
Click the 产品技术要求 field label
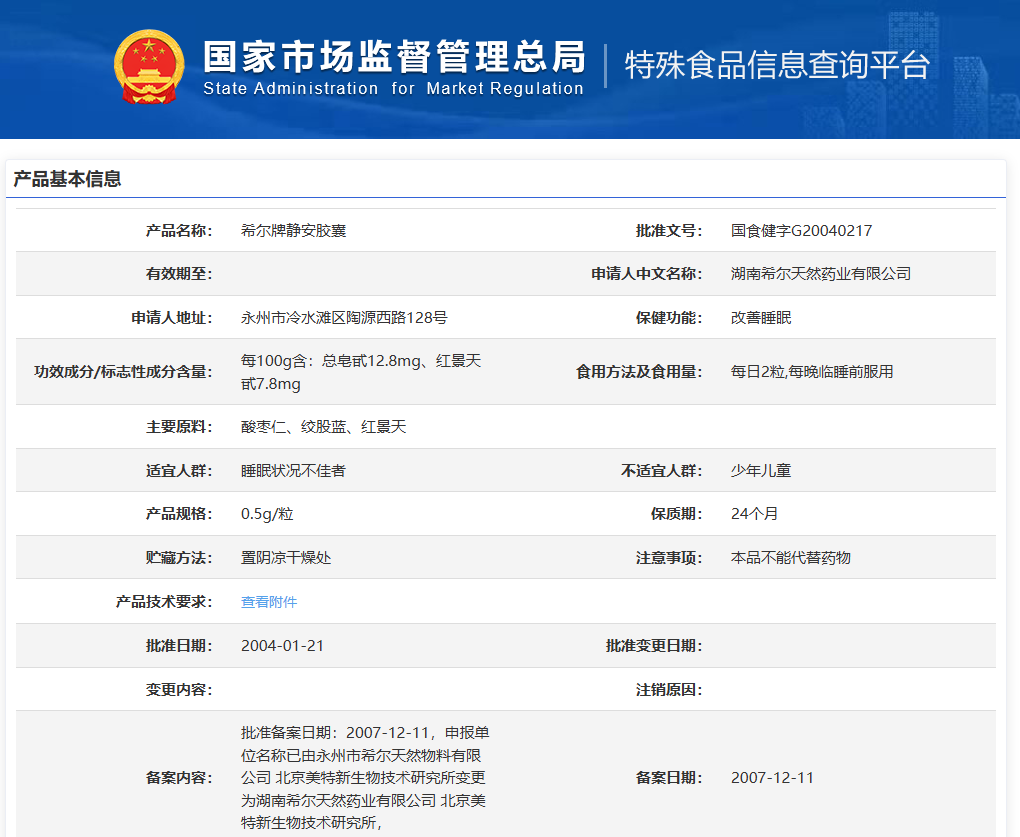tap(164, 602)
